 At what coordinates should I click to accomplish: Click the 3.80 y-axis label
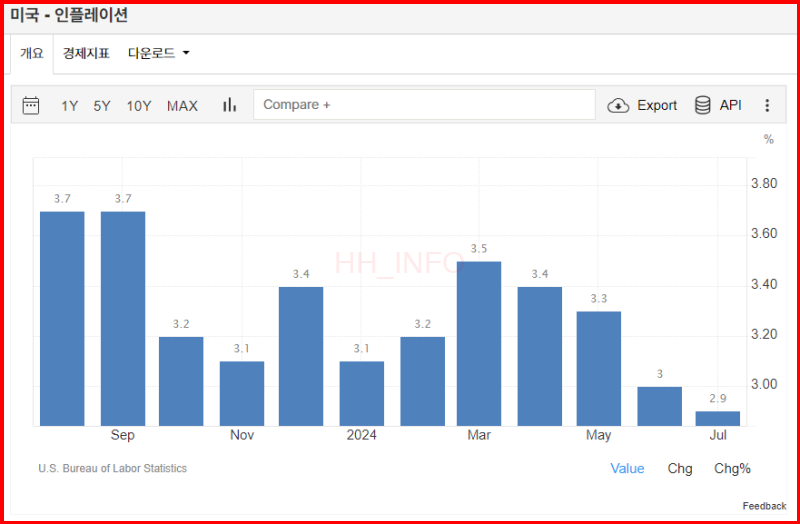click(764, 184)
